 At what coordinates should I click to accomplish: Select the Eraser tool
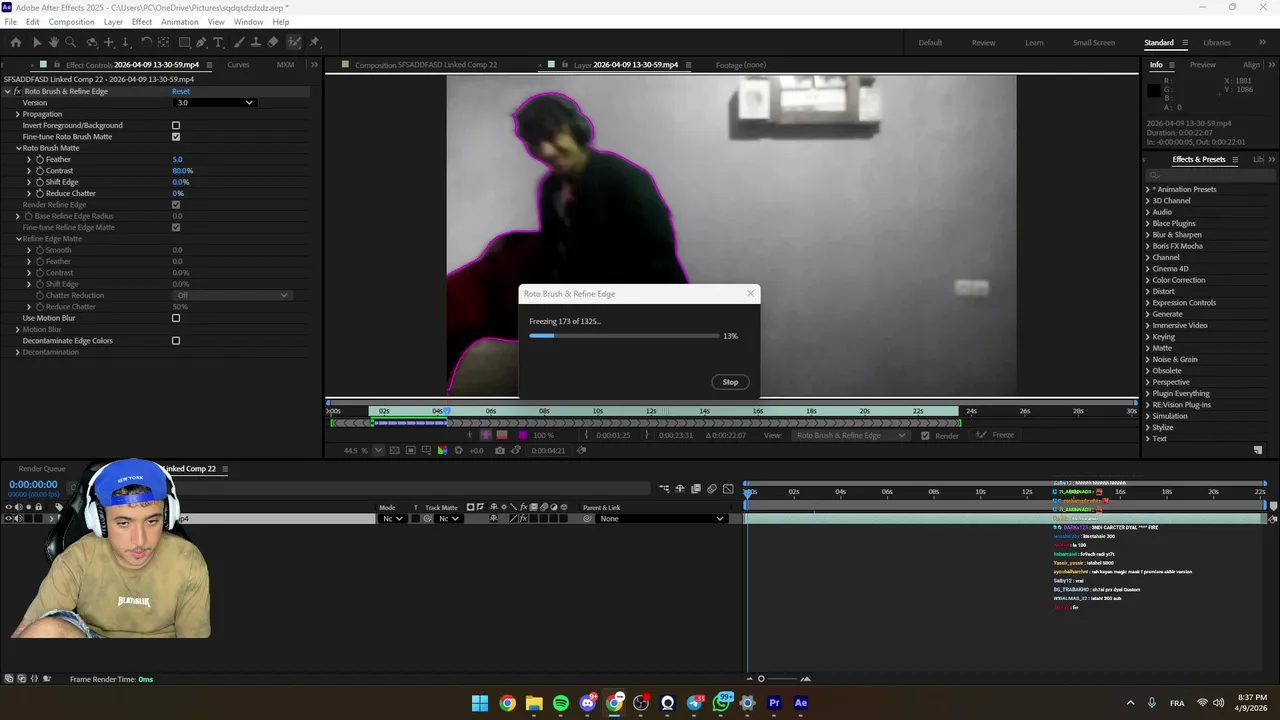(x=273, y=42)
